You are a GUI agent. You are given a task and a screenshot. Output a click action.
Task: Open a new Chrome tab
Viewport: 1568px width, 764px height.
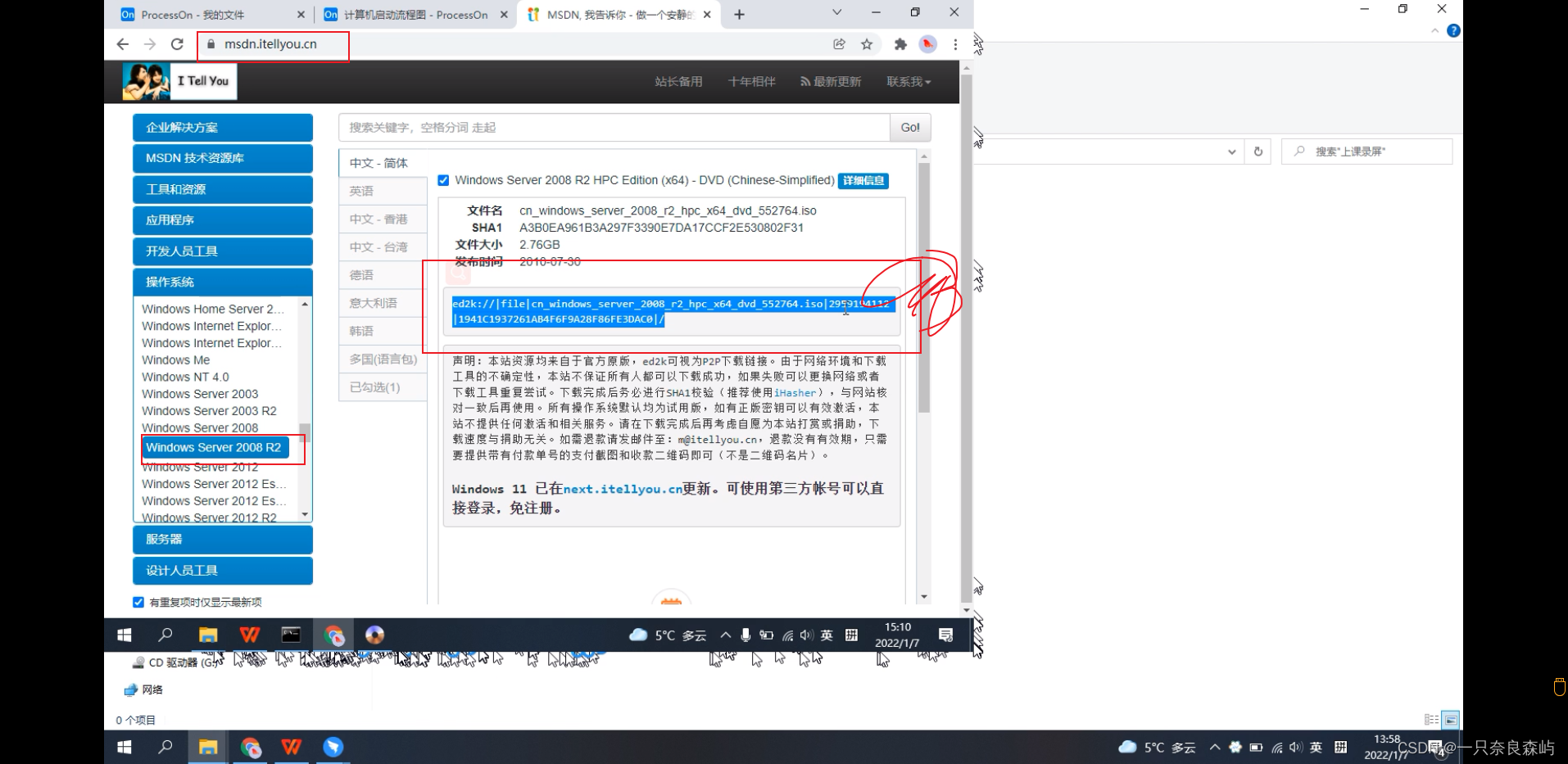739,14
